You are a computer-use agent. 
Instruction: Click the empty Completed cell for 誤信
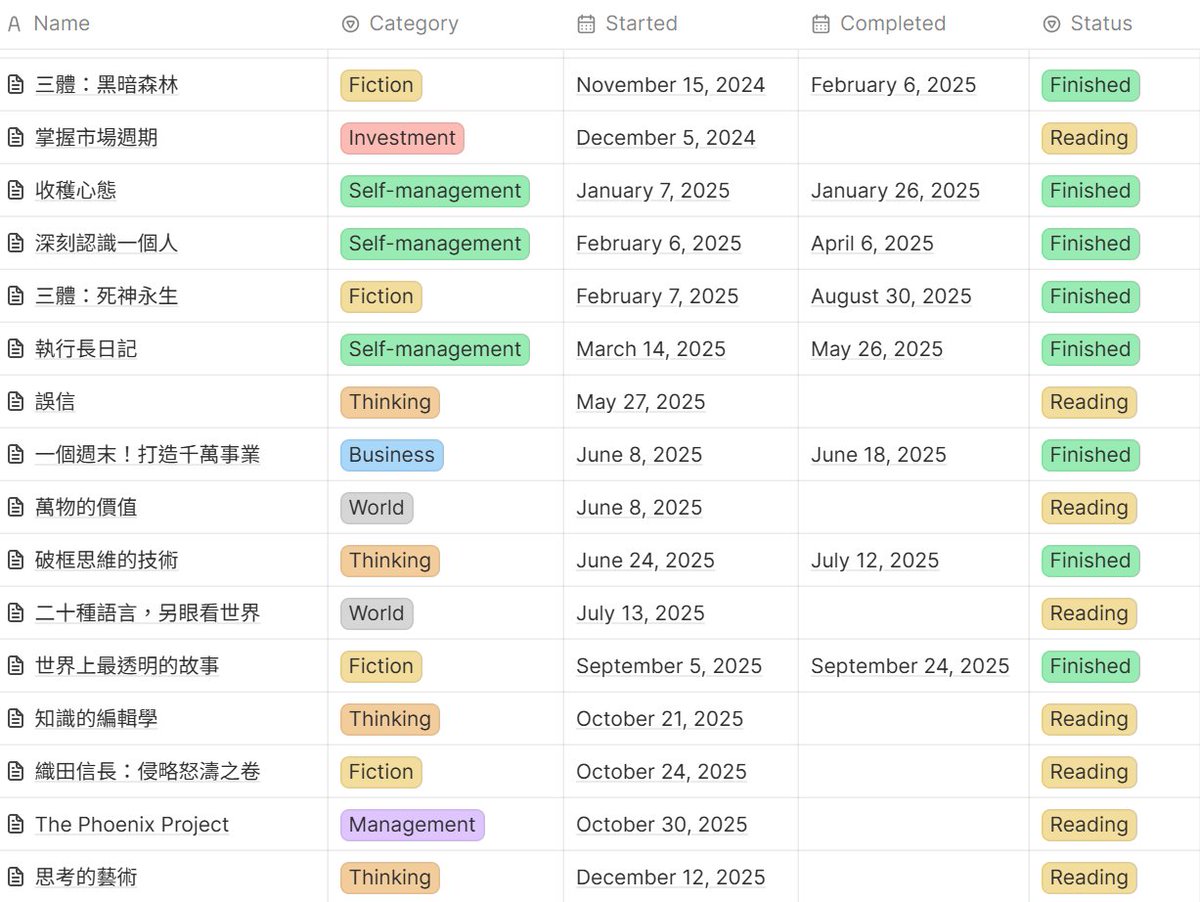[914, 402]
